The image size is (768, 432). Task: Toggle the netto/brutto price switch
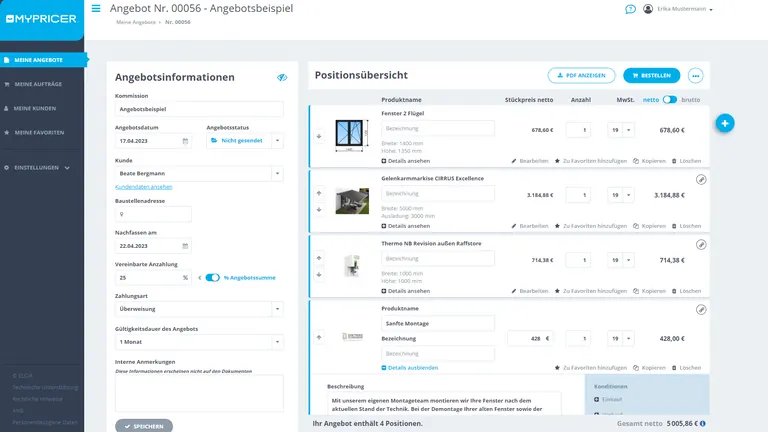point(669,100)
